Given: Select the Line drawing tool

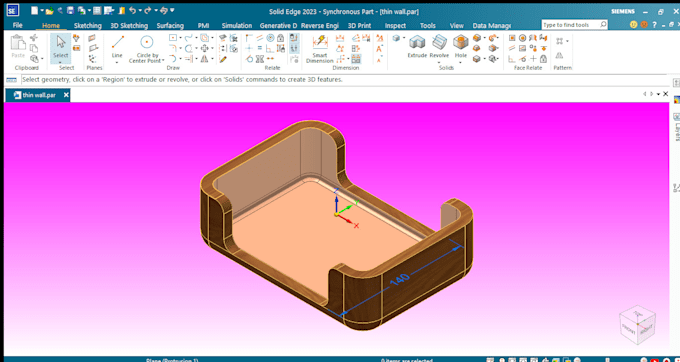Looking at the screenshot, I should (x=117, y=46).
